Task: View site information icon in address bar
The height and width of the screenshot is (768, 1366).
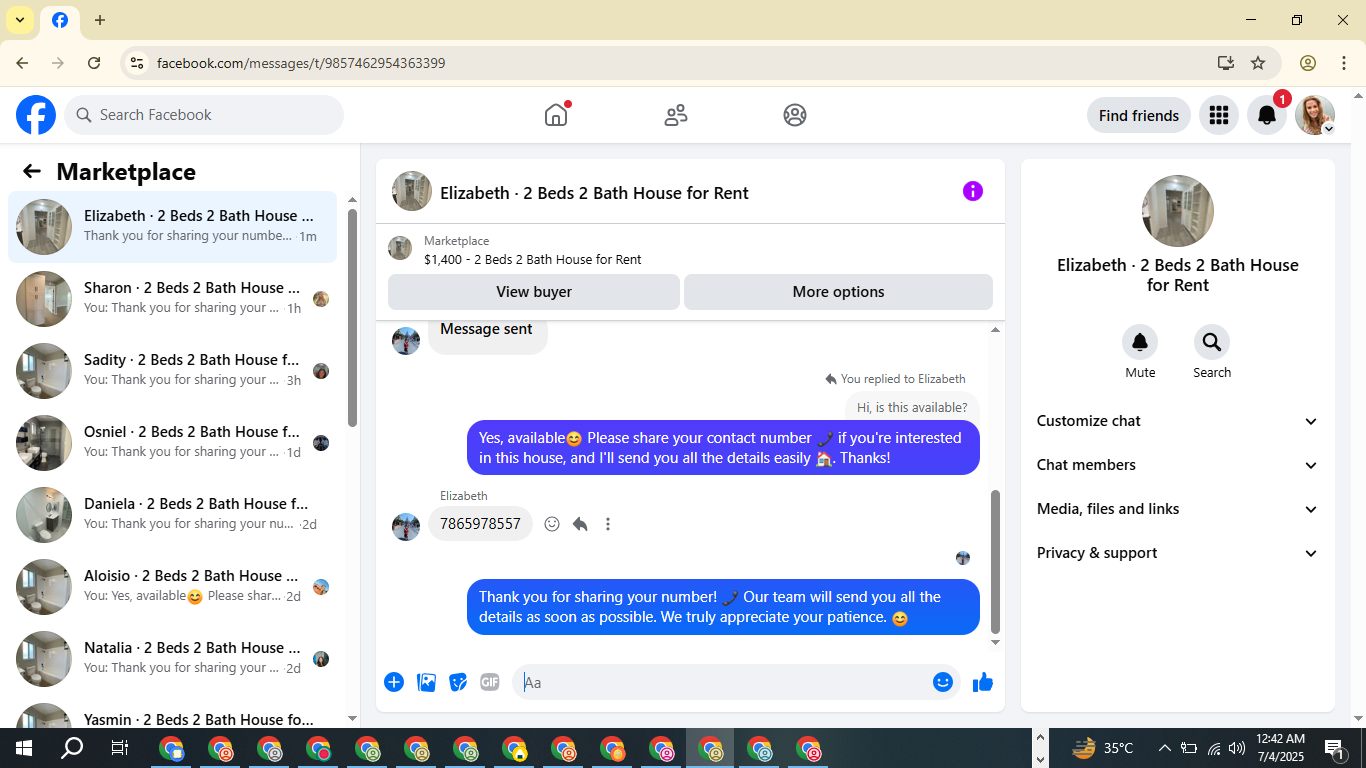Action: point(137,63)
